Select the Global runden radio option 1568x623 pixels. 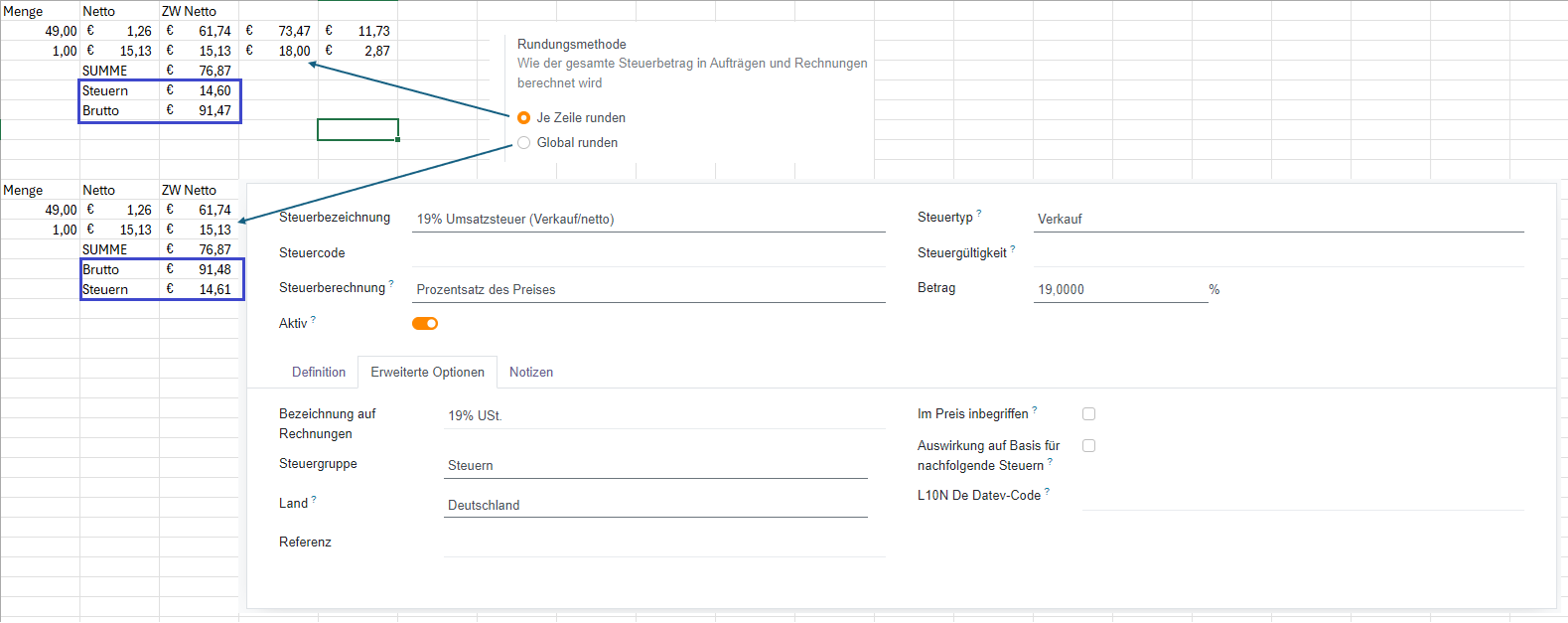524,143
